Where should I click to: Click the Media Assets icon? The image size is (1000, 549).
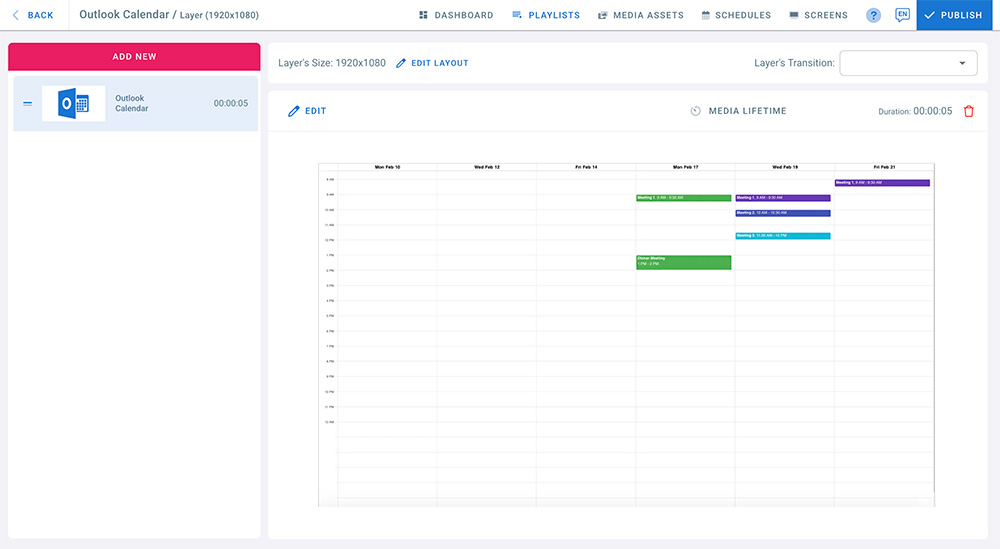pyautogui.click(x=602, y=15)
